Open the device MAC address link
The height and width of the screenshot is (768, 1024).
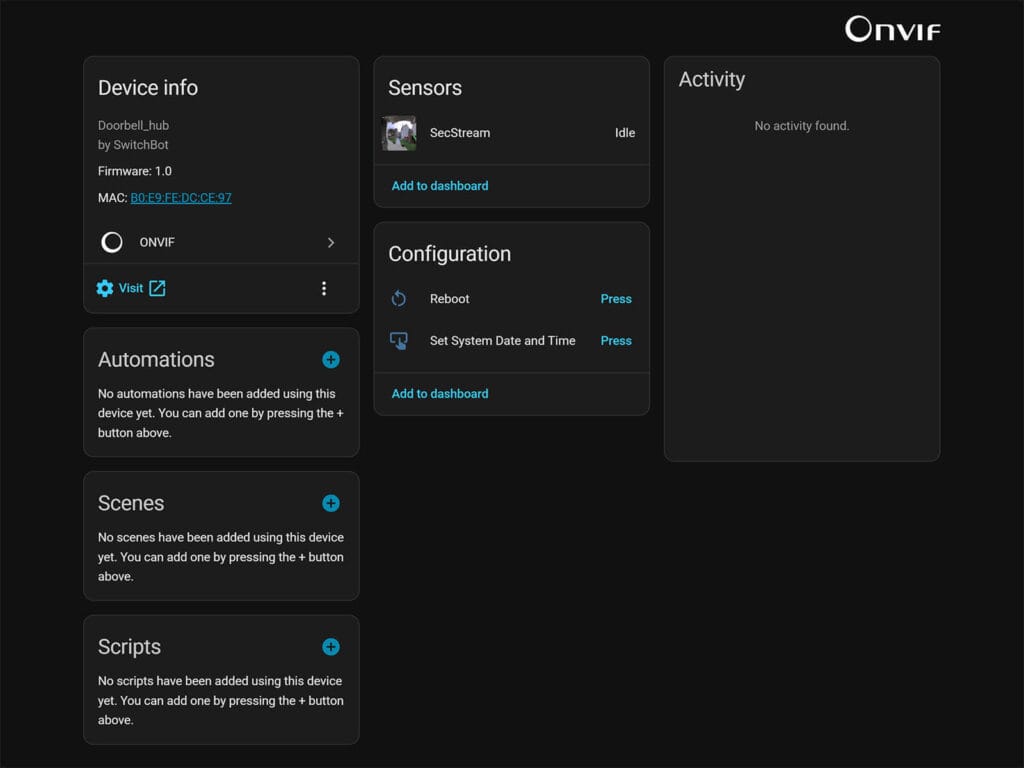(x=181, y=197)
